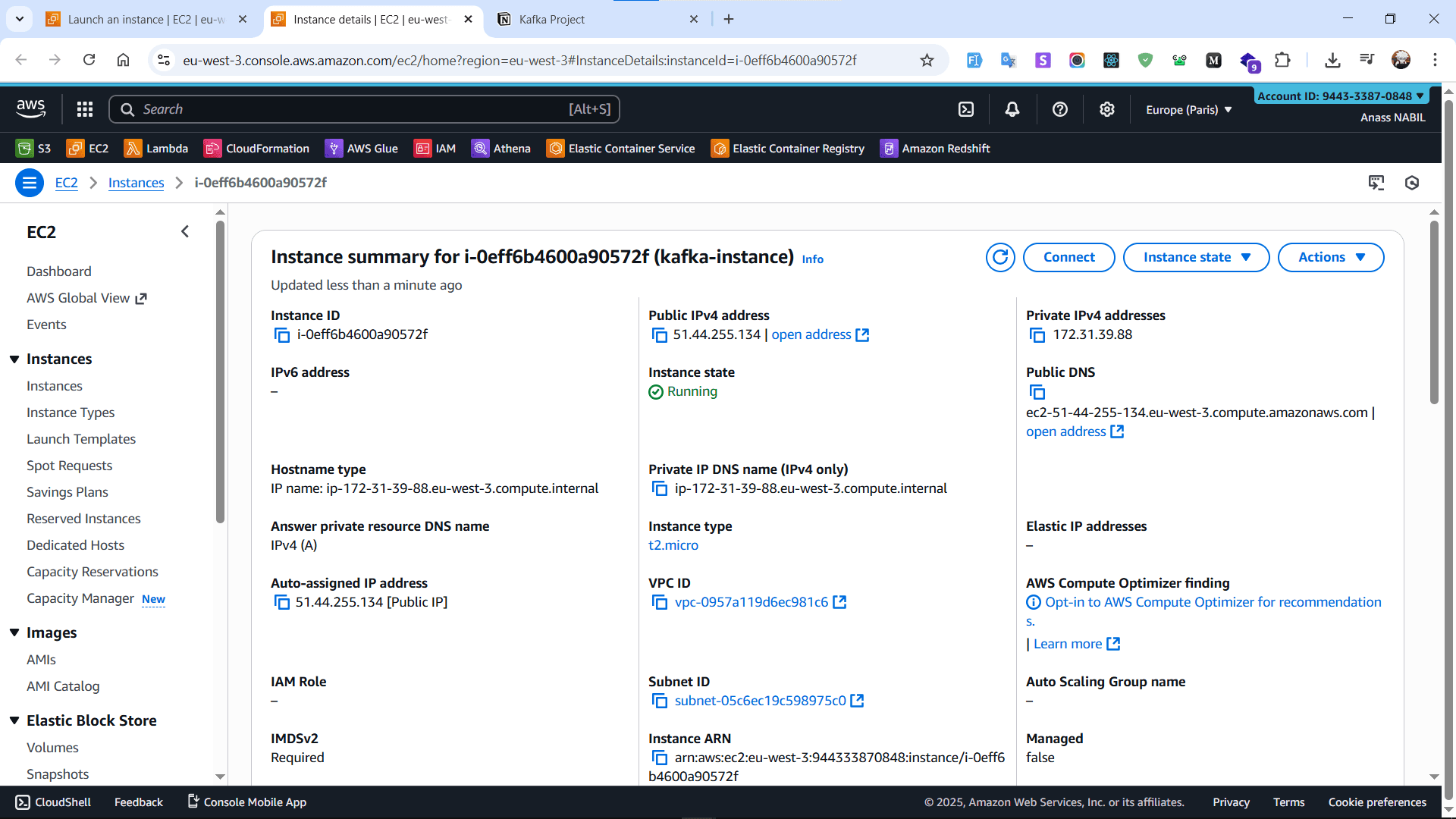Open the Instance state dropdown
Viewport: 1456px width, 819px height.
1196,257
